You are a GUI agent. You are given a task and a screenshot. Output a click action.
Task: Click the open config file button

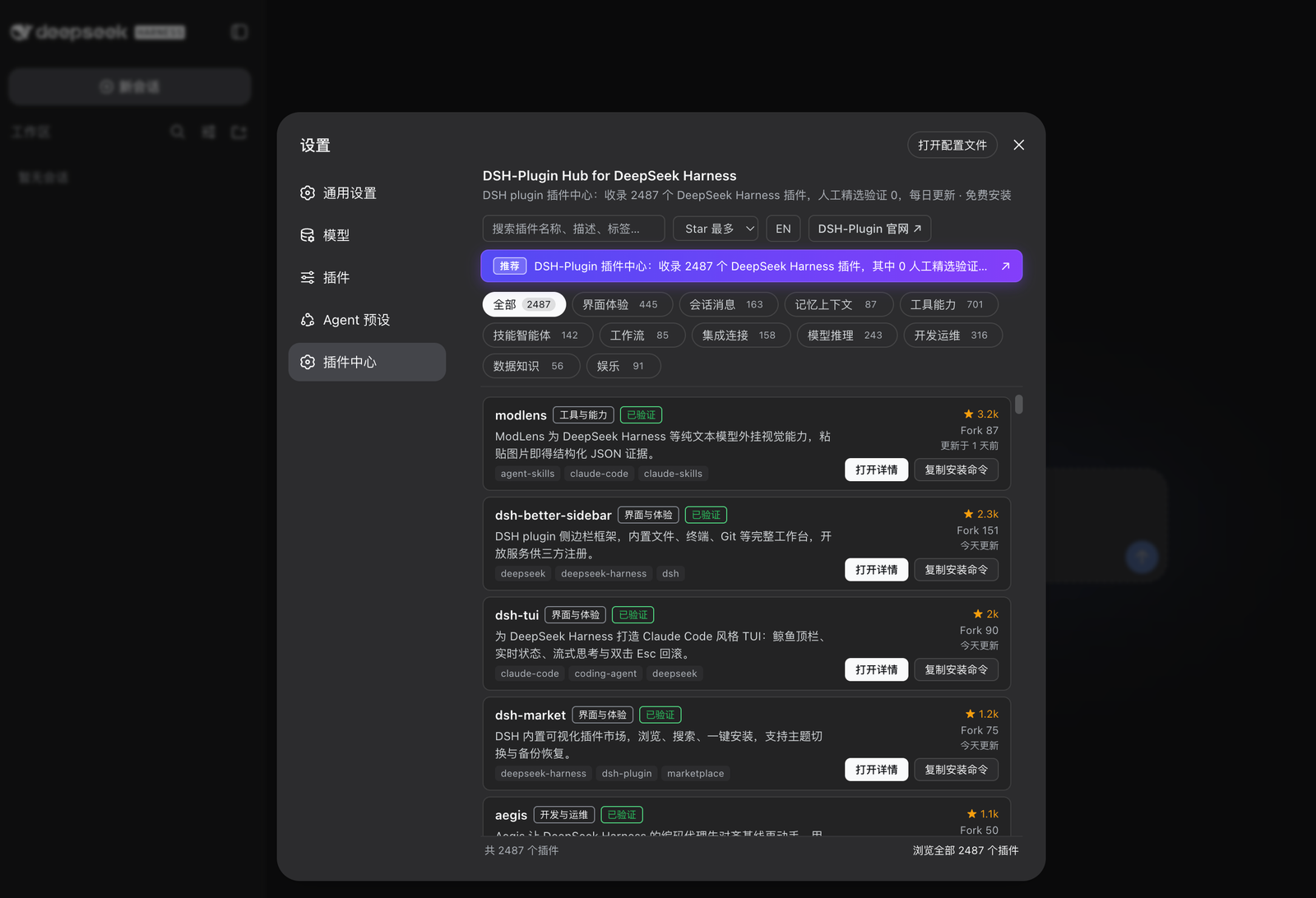(952, 145)
